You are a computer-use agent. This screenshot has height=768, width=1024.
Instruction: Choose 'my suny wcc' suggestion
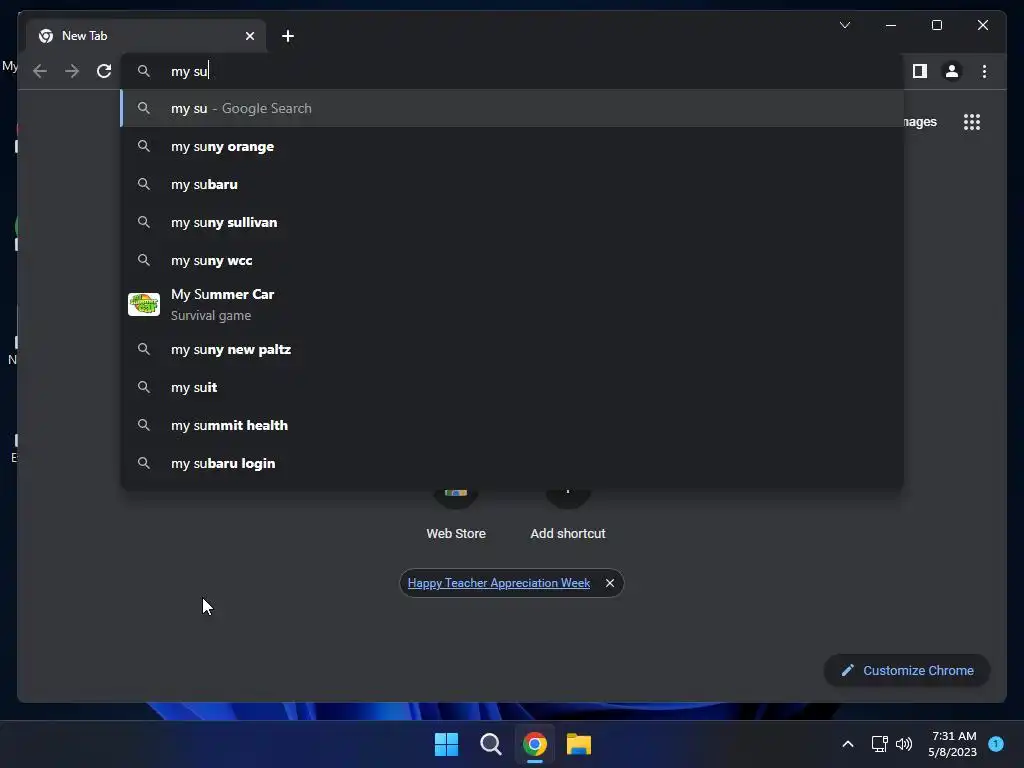point(512,260)
